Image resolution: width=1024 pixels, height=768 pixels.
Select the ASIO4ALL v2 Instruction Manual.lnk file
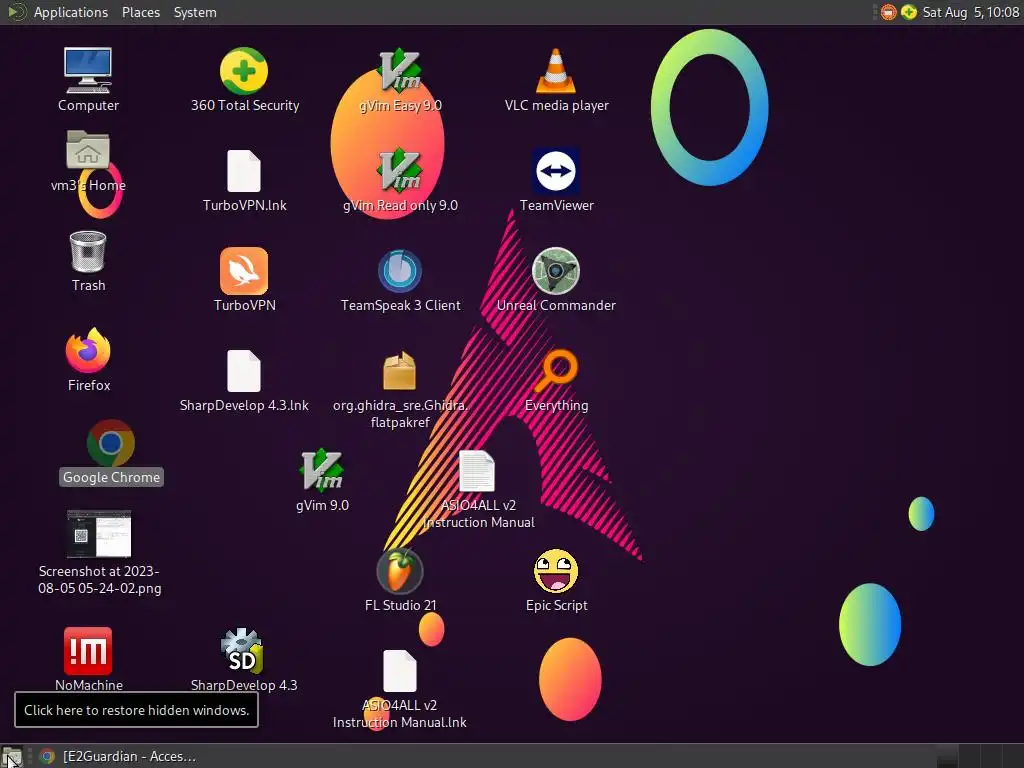[x=400, y=671]
